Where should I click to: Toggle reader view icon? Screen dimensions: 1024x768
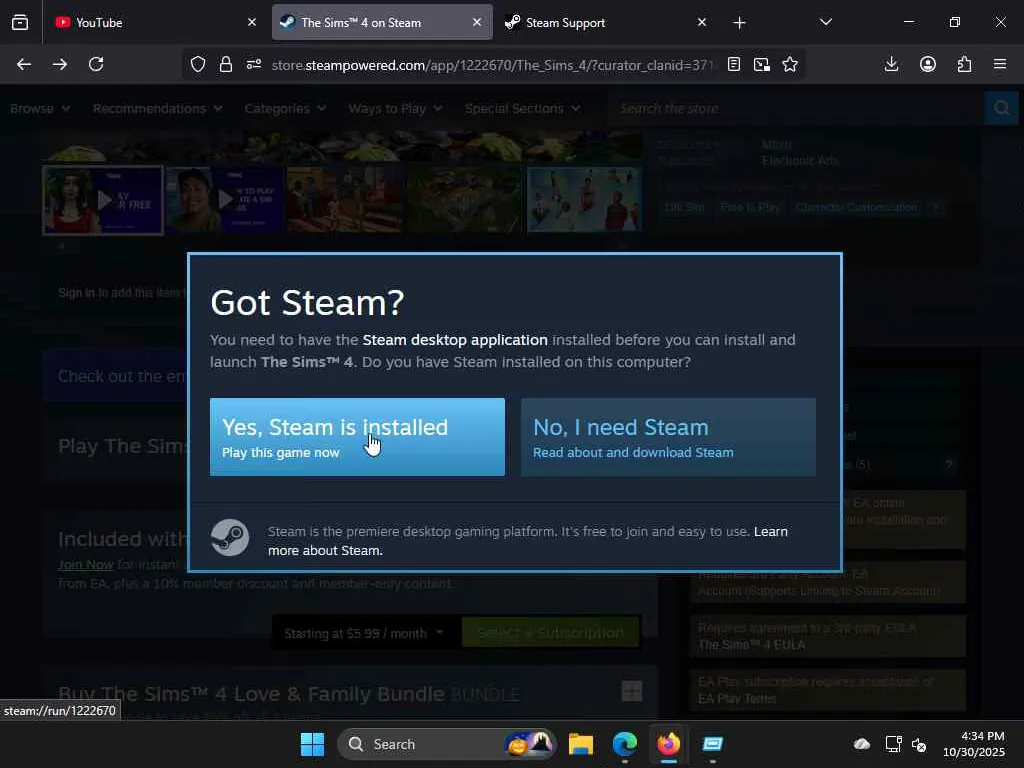pyautogui.click(x=734, y=64)
